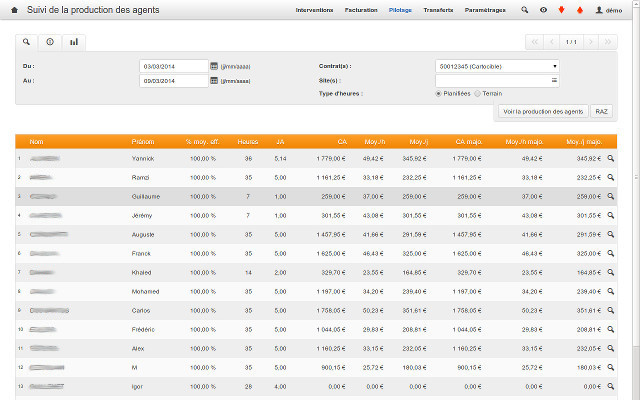Select Planifiées hours type

click(438, 93)
